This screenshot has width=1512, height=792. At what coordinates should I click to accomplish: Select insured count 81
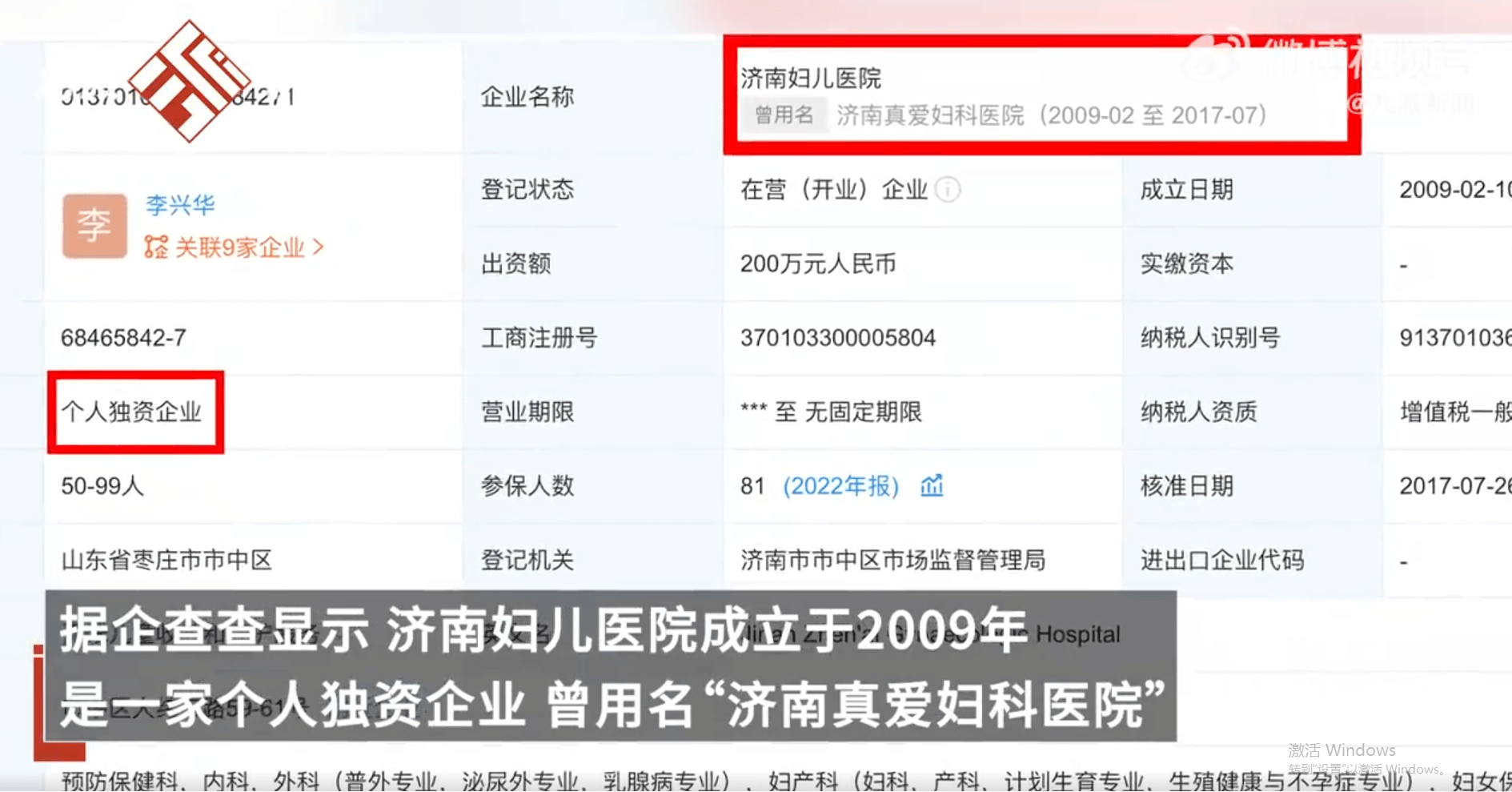click(752, 485)
